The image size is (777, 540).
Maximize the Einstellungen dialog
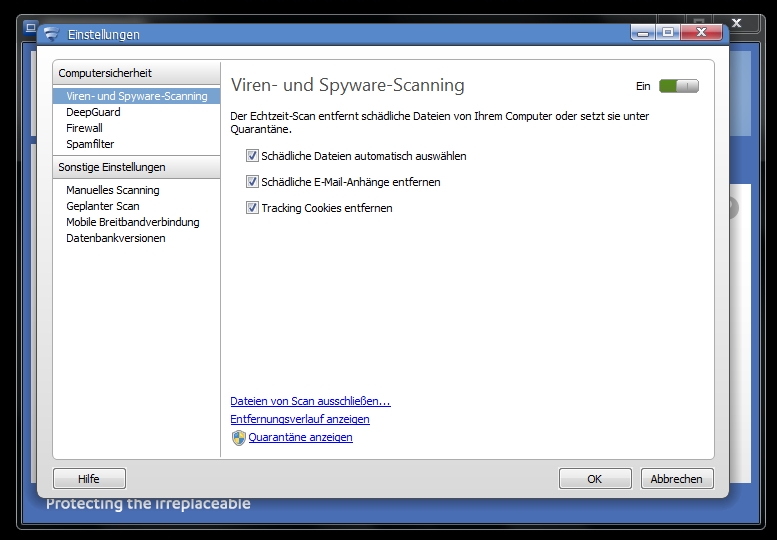click(668, 33)
